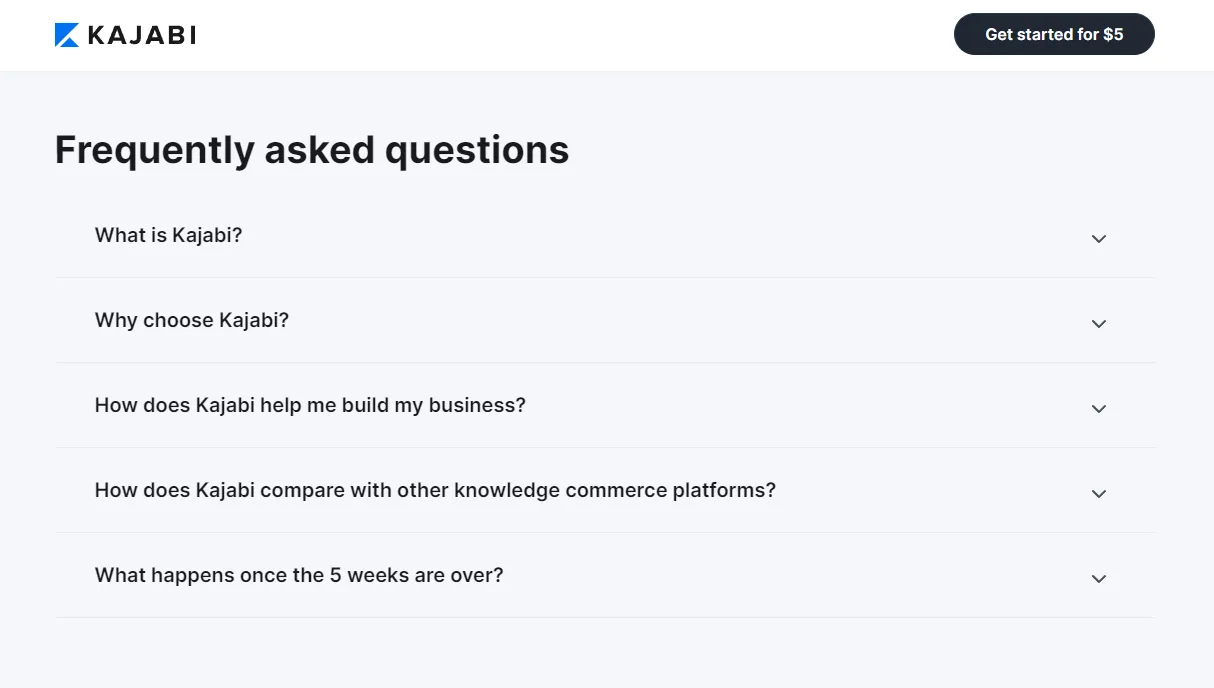Expand the chevron beside What is Kajabi?
Viewport: 1214px width, 688px height.
tap(1099, 239)
